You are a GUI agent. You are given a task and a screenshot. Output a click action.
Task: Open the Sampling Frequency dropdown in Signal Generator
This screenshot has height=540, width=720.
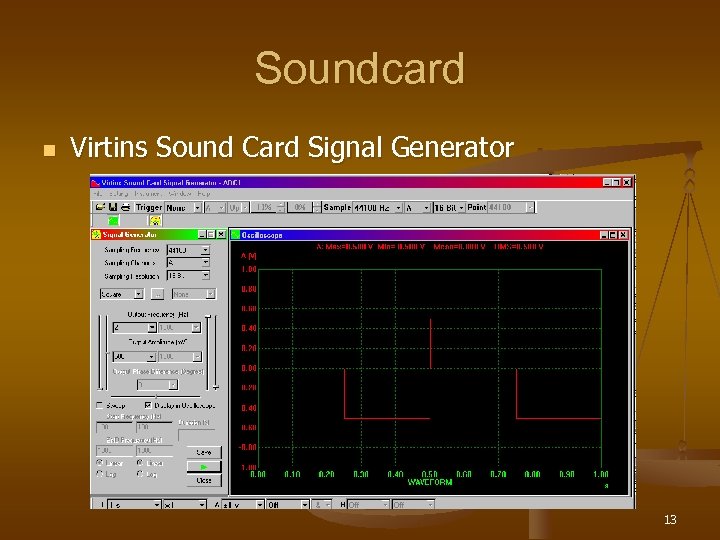(x=188, y=250)
